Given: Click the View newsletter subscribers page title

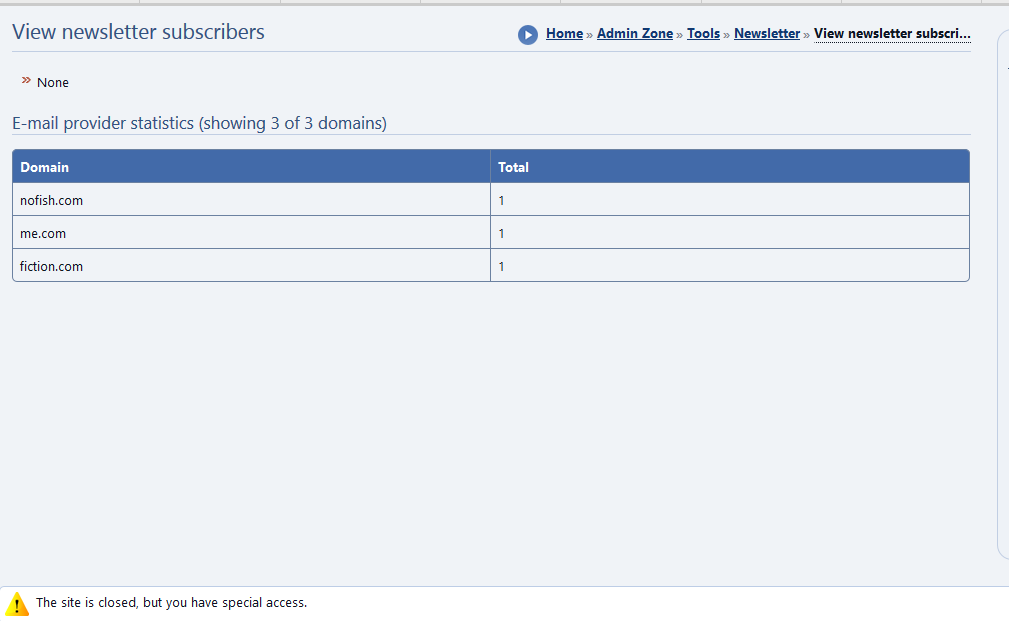Looking at the screenshot, I should pyautogui.click(x=138, y=32).
